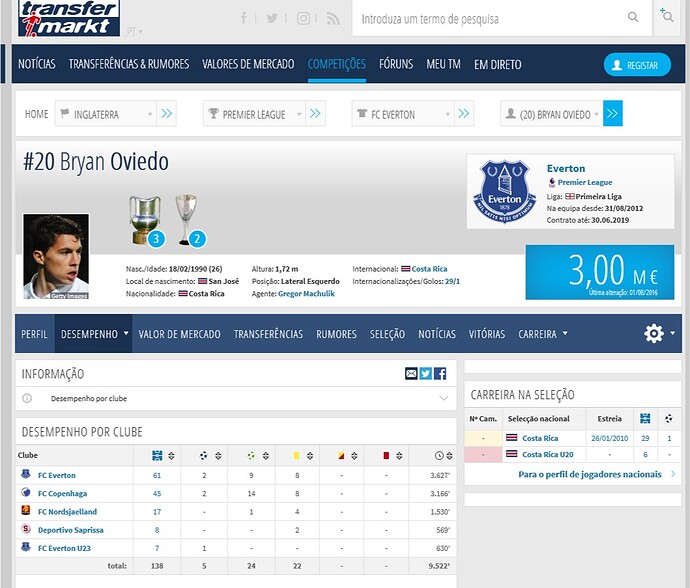Switch to the Valor de Mercado tab
Viewport: 690px width, 588px height.
click(x=180, y=334)
